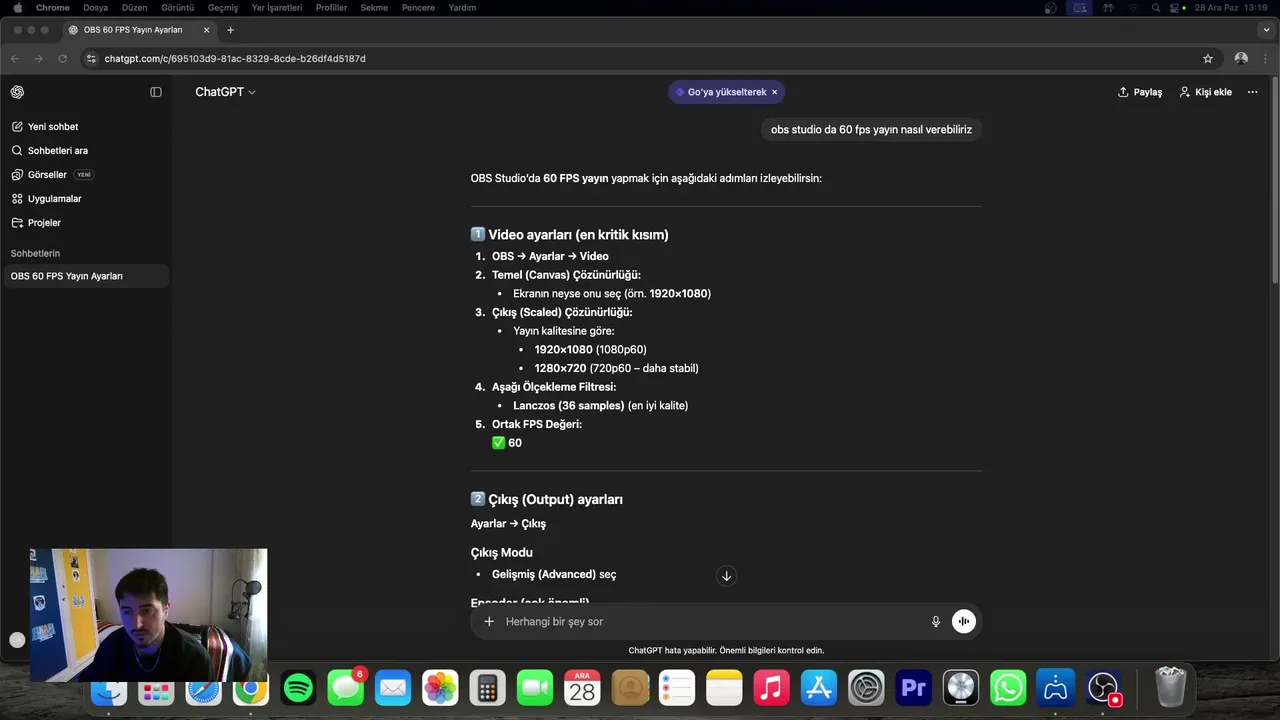This screenshot has height=720, width=1280.
Task: Open Spotify from the Dock
Action: 298,688
